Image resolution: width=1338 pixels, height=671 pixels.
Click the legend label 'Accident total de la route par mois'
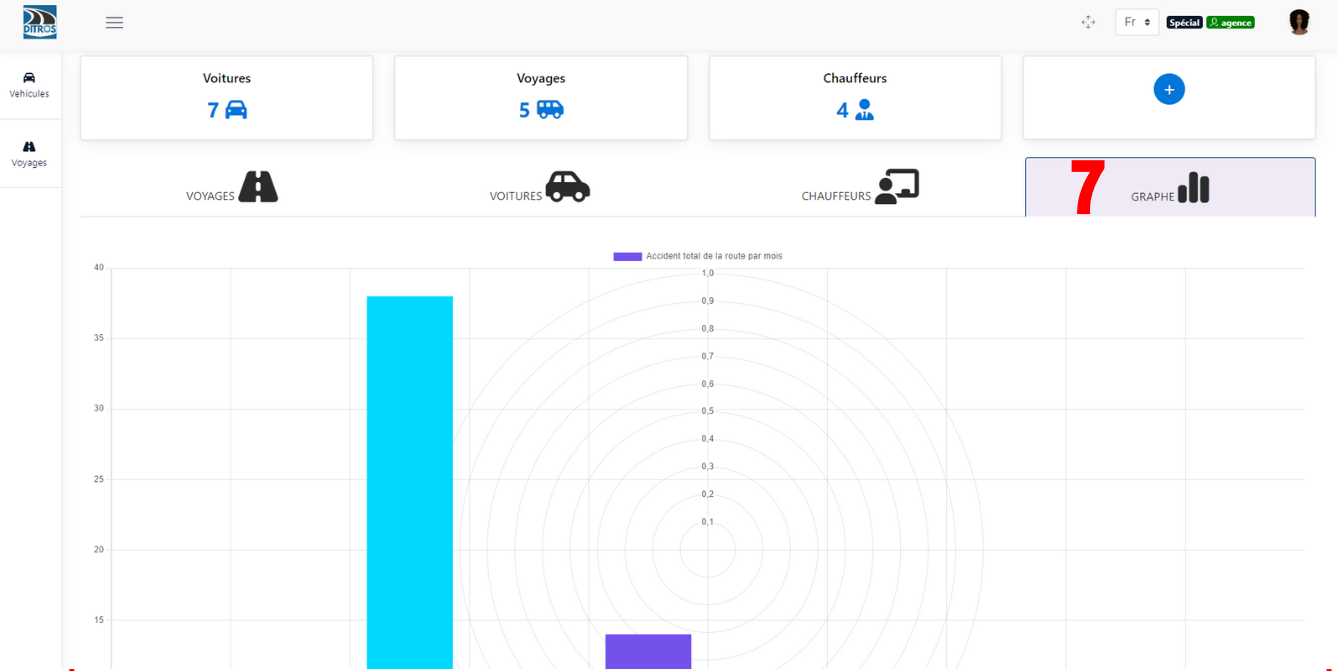pyautogui.click(x=714, y=256)
